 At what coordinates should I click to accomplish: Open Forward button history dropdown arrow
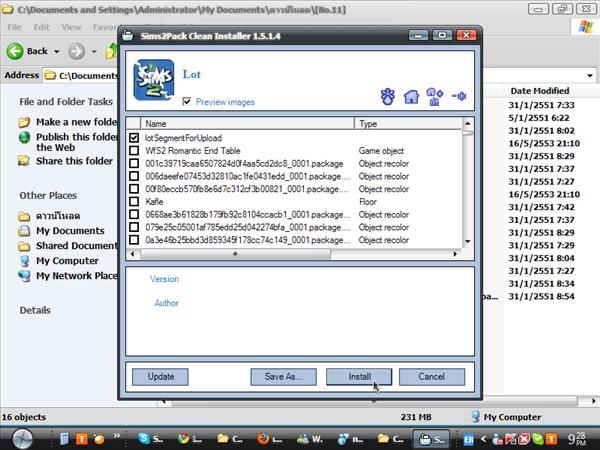click(x=94, y=52)
